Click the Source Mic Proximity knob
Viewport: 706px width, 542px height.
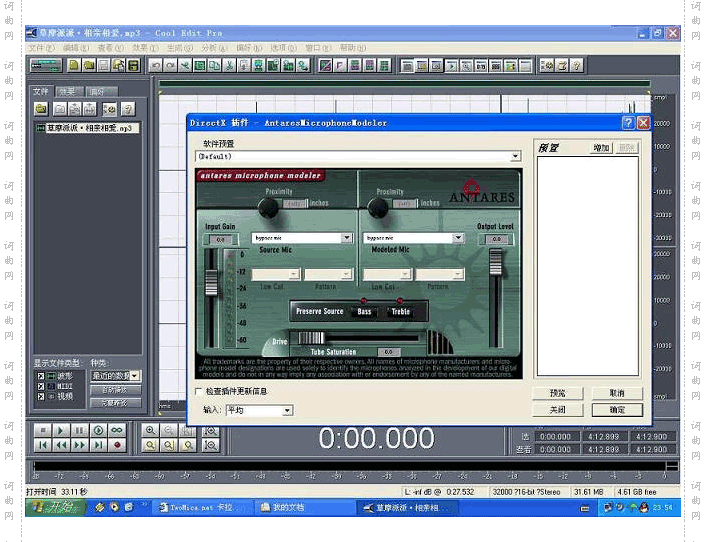(268, 208)
